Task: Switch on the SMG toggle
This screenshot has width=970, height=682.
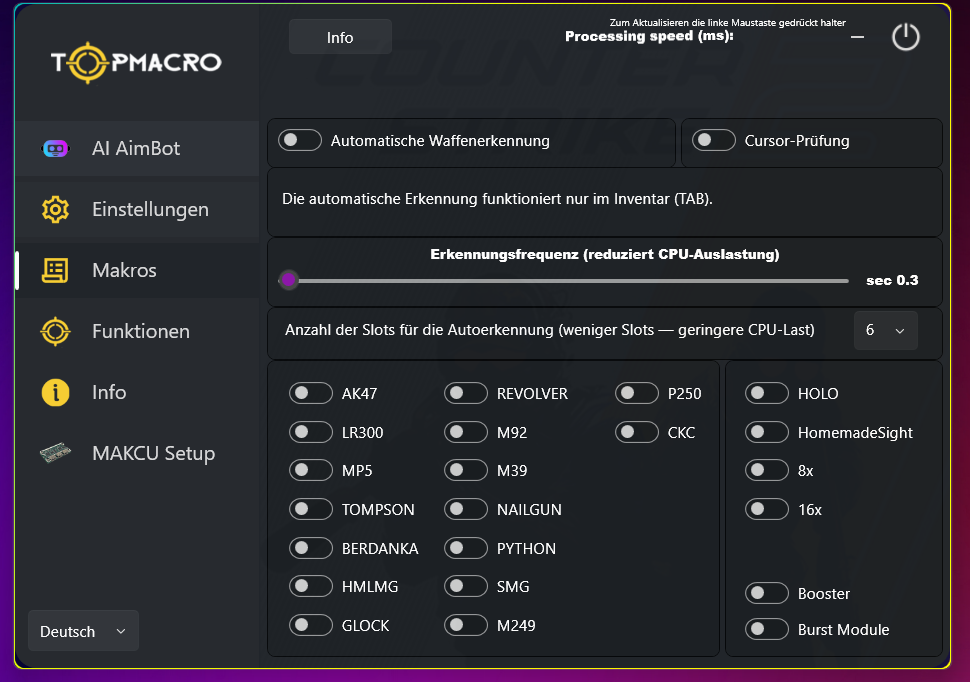Action: (466, 586)
